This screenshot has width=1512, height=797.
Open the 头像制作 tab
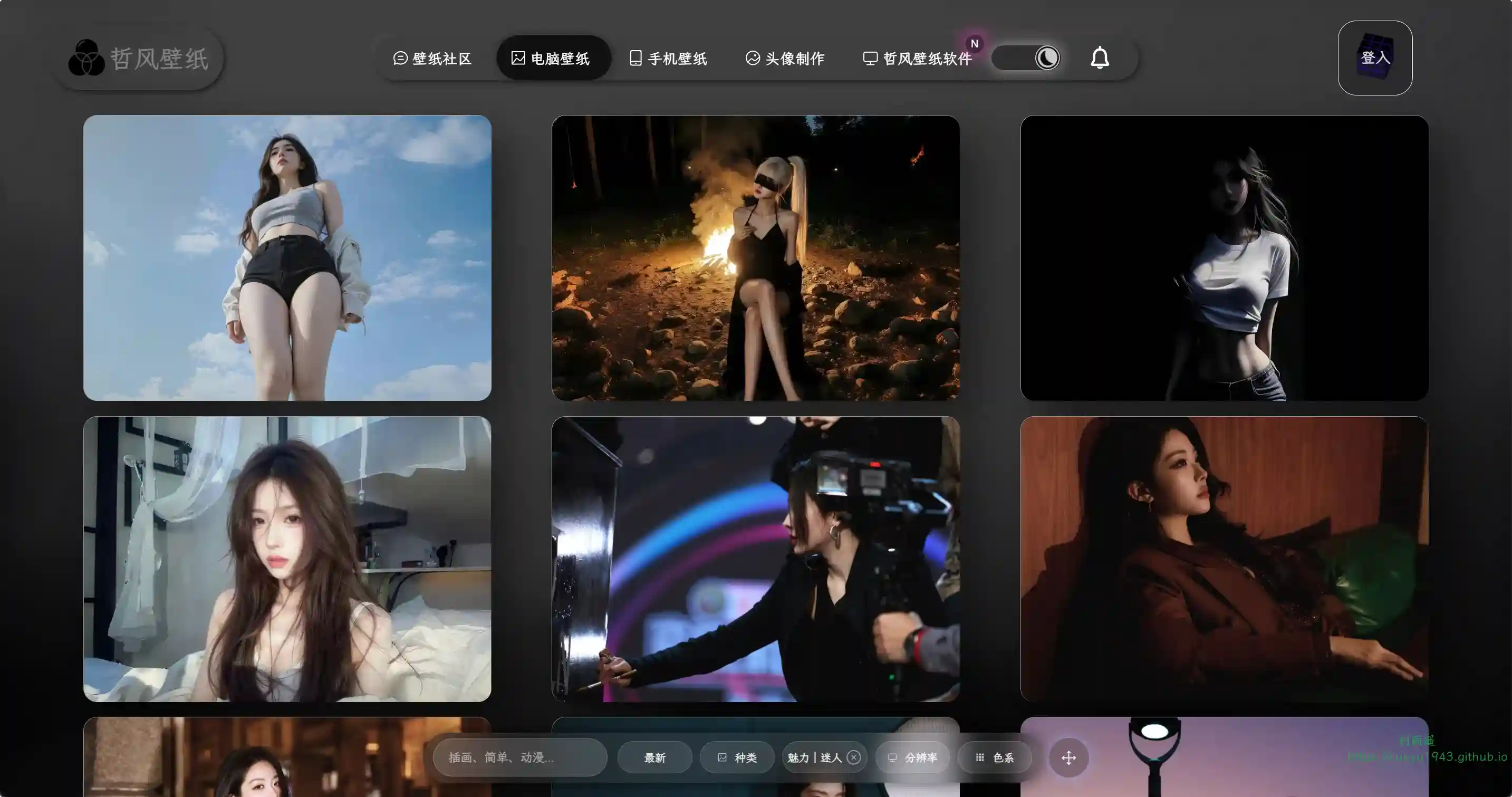click(x=785, y=58)
